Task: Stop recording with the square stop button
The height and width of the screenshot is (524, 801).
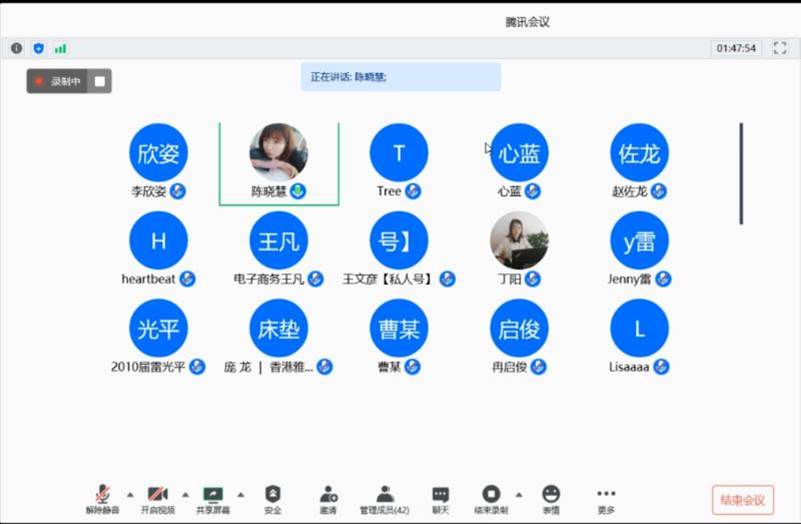Action: point(100,81)
